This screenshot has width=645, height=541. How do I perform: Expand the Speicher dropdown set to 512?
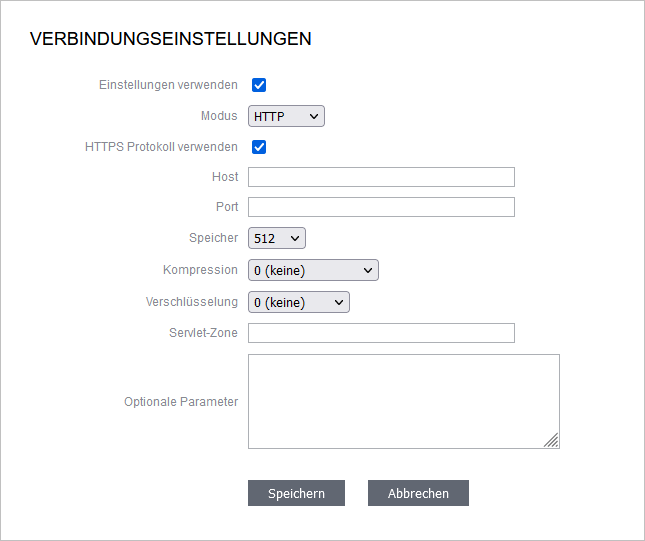(277, 238)
